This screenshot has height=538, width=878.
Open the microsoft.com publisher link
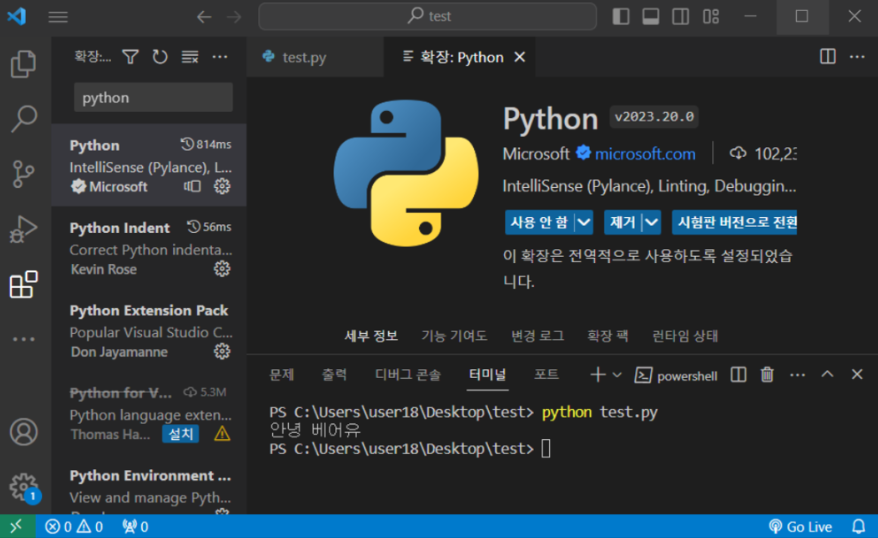pos(645,153)
